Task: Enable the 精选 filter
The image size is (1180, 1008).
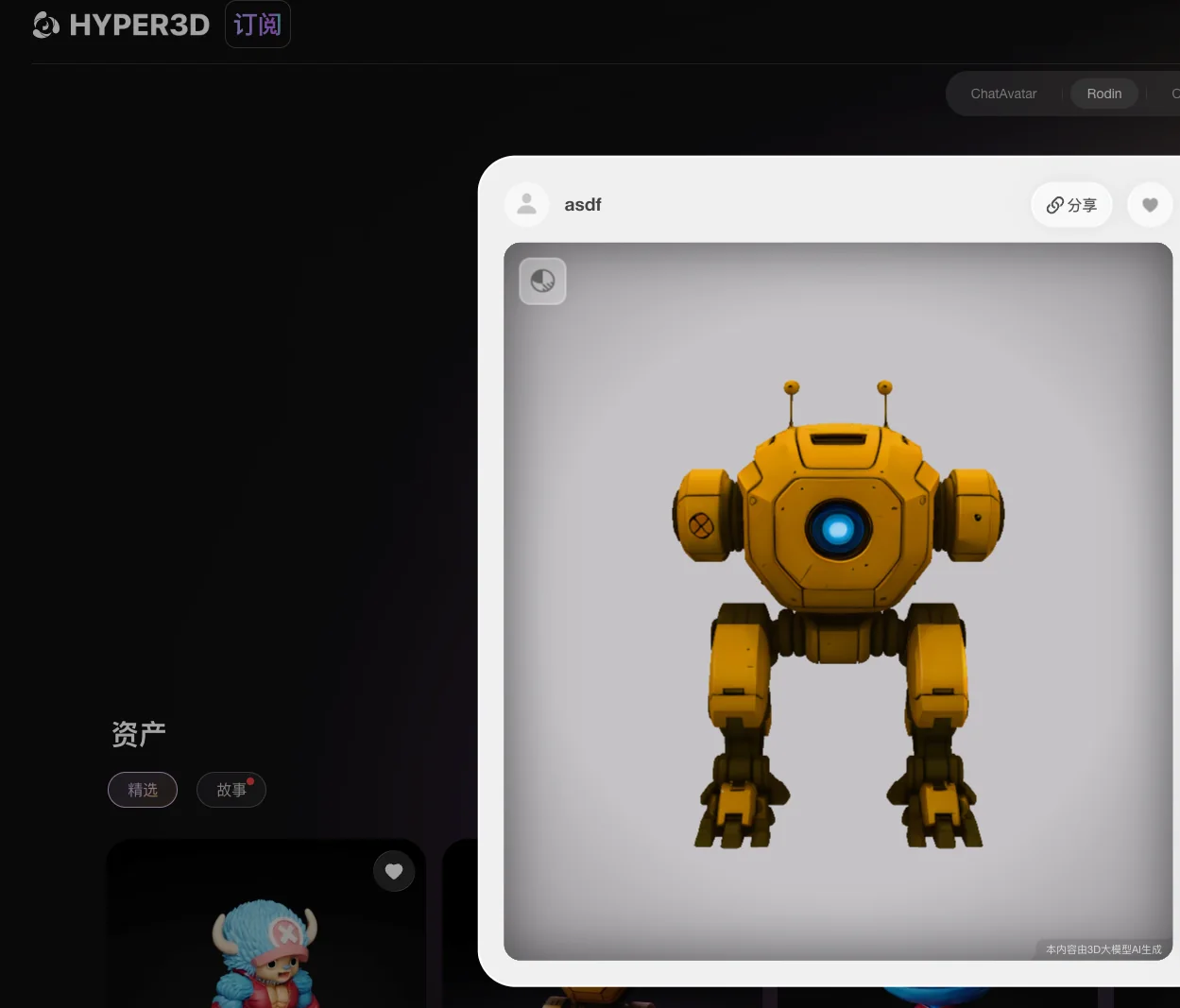Action: tap(143, 790)
